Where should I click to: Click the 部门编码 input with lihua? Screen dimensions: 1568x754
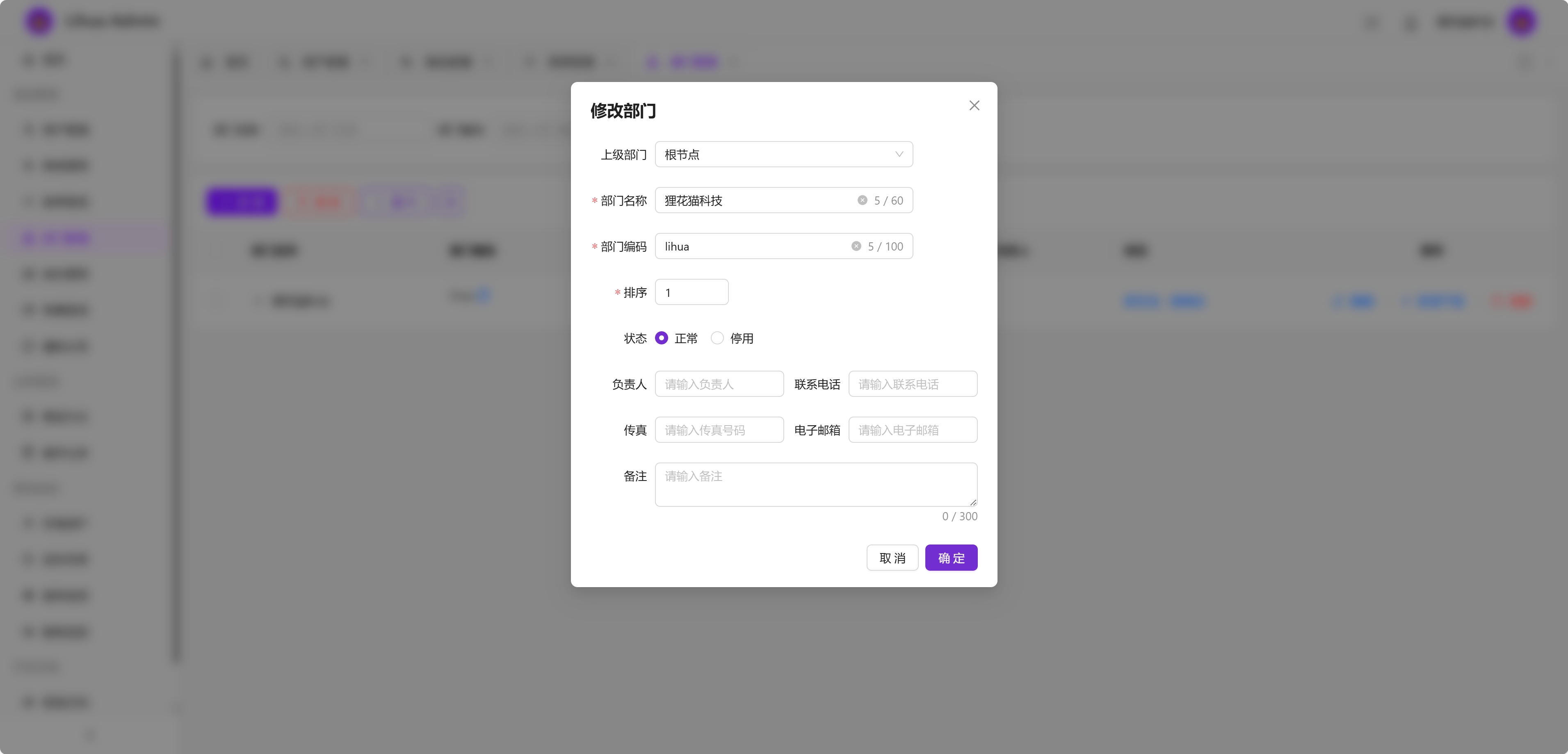pyautogui.click(x=783, y=246)
